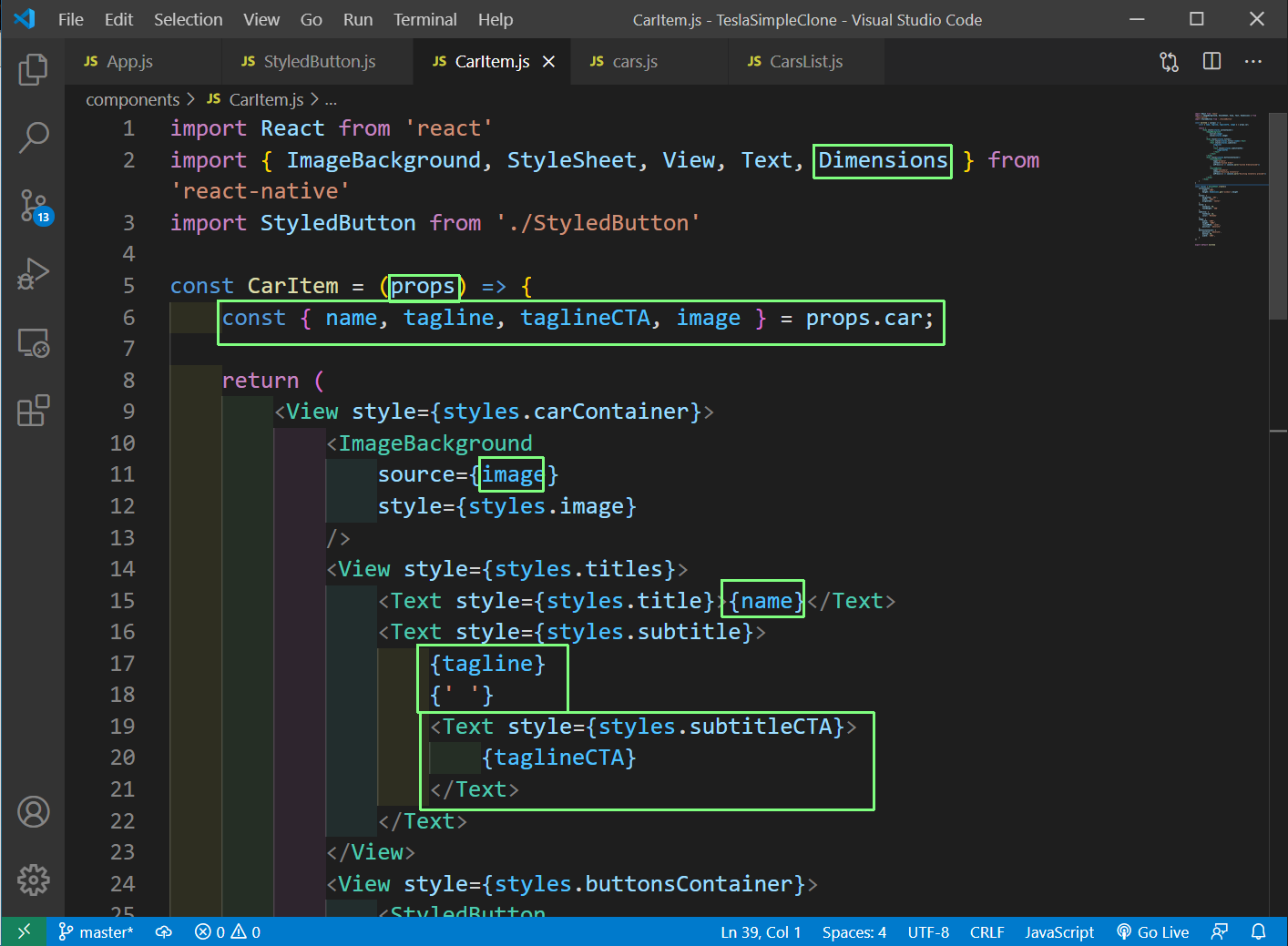Expand the breadcrumb ellipsis symbol

pos(331,99)
